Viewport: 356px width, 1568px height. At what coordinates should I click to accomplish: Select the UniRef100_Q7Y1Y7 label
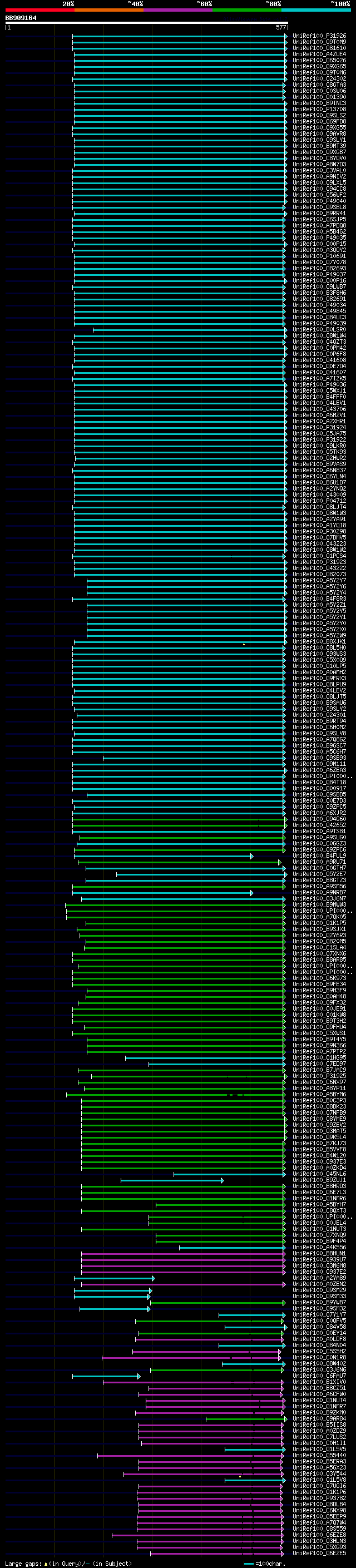click(x=319, y=1314)
